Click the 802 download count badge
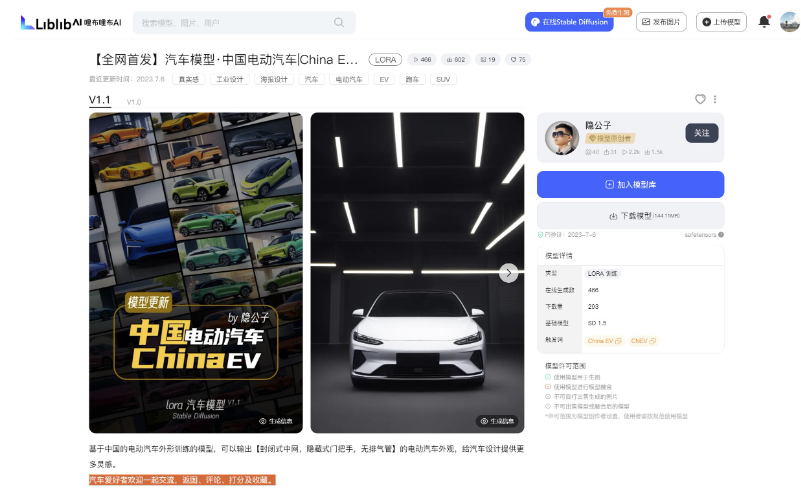Image resolution: width=801 pixels, height=490 pixels. [x=456, y=60]
